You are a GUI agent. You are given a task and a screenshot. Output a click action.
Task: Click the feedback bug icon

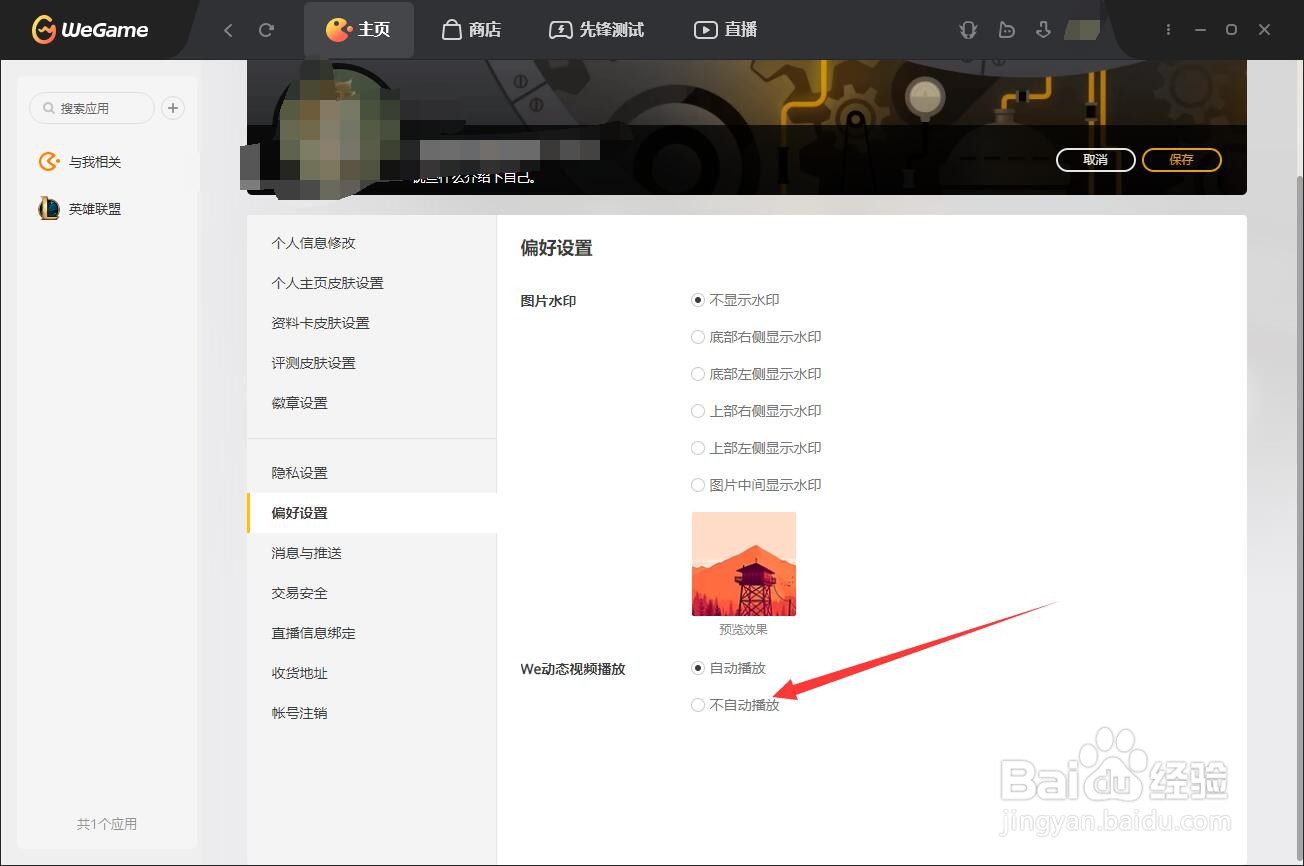click(x=967, y=29)
